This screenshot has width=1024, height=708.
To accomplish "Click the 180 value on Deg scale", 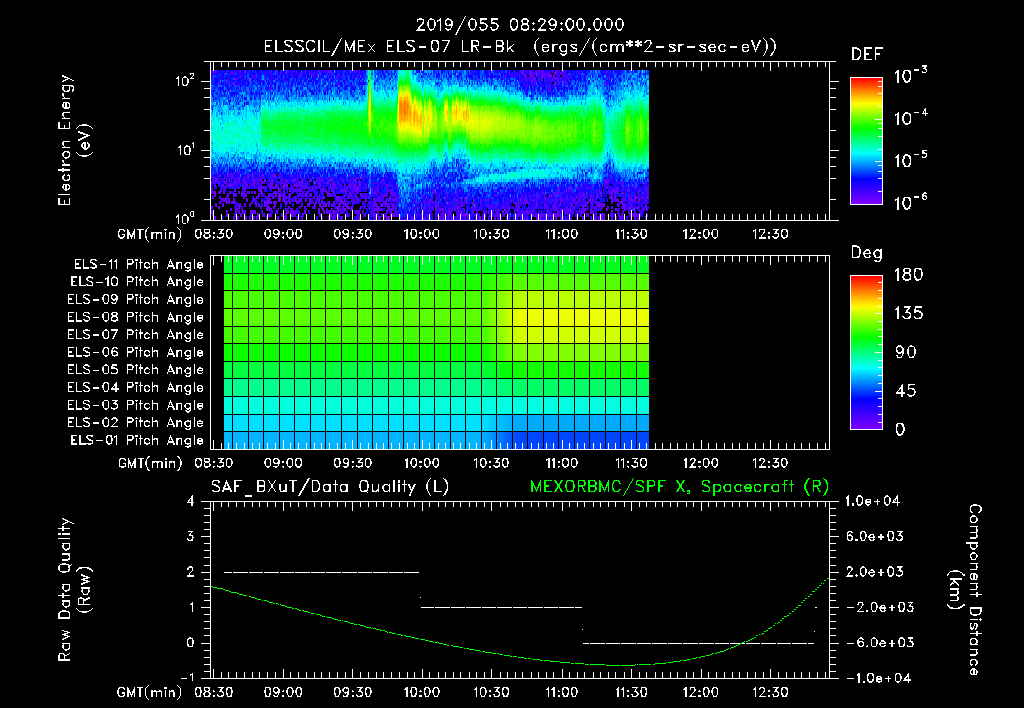I will (x=908, y=275).
